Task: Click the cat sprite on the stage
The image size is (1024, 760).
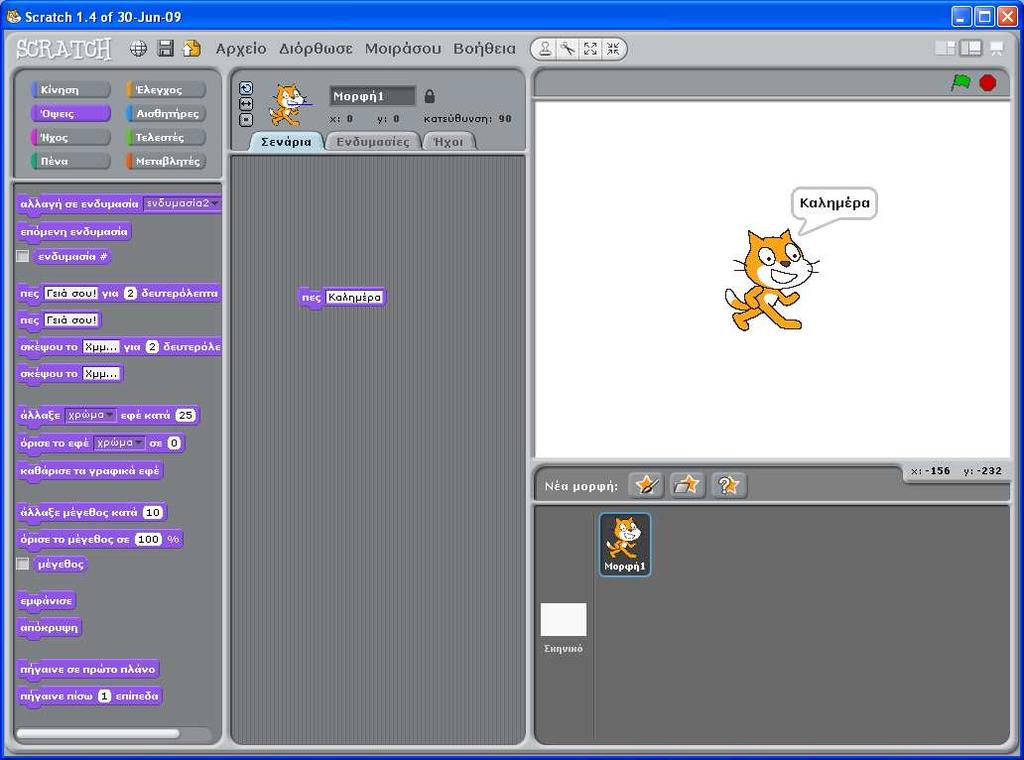Action: 771,281
